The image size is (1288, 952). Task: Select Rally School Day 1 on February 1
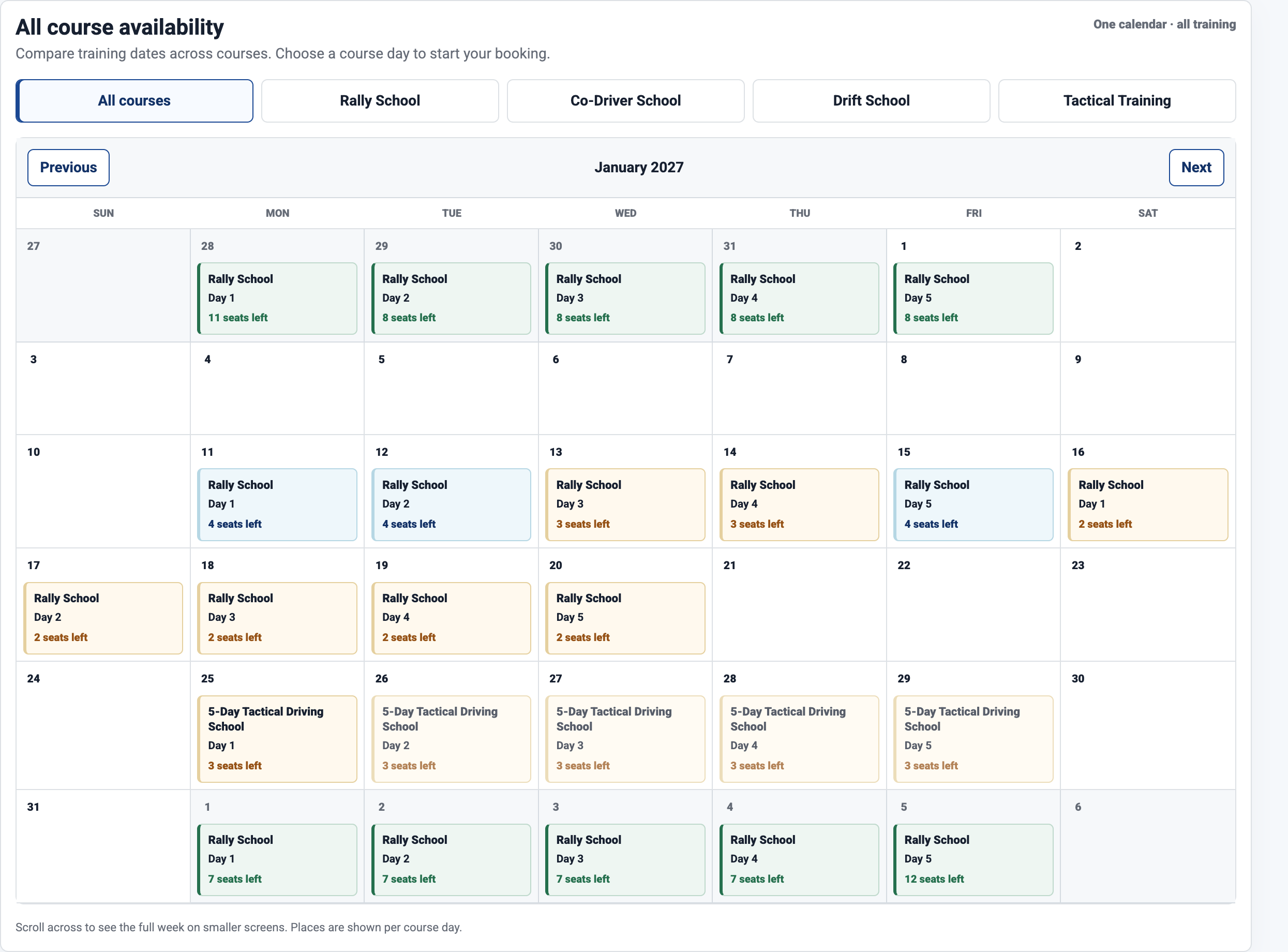click(x=277, y=860)
